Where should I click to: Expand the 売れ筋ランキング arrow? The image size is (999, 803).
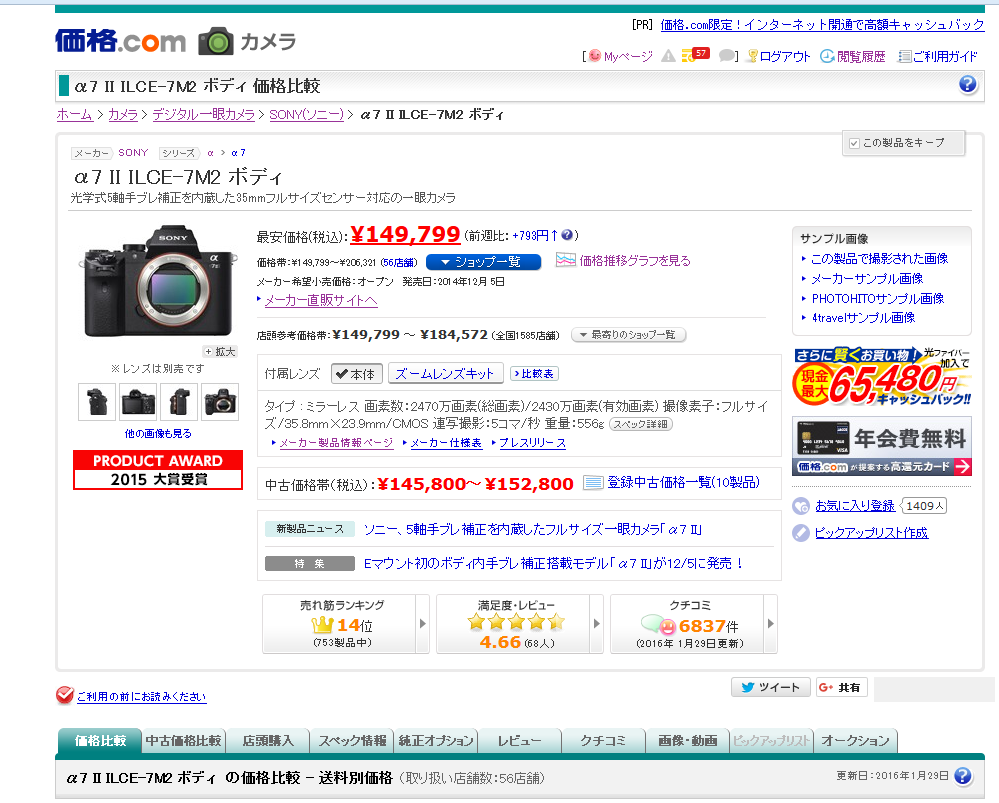point(422,623)
